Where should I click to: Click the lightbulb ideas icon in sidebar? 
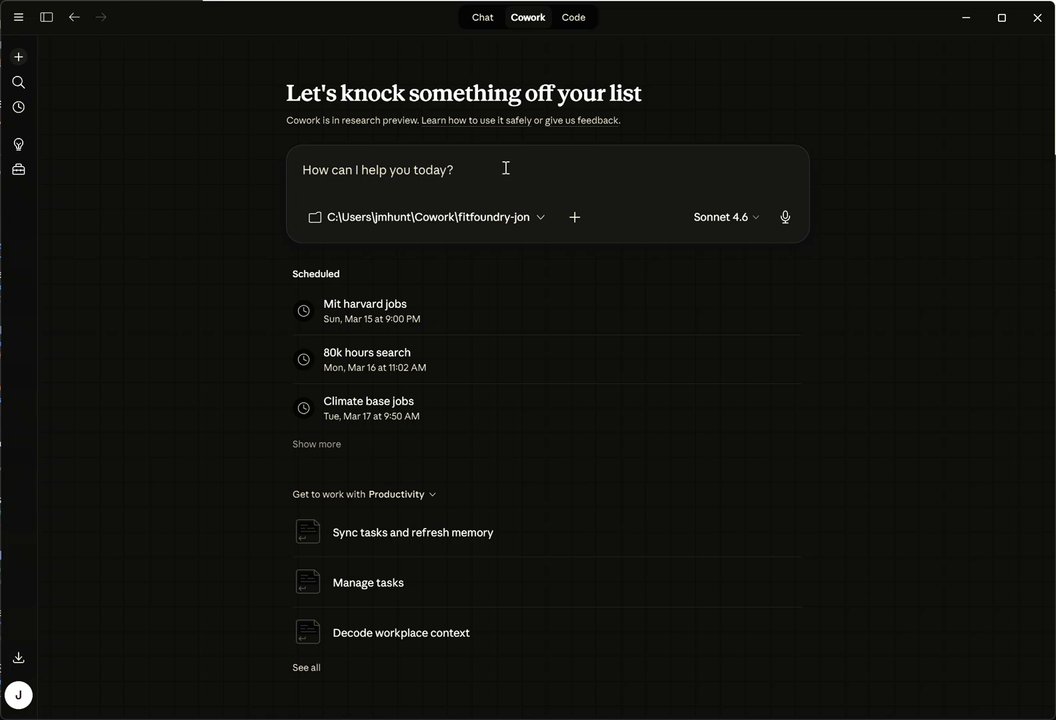pyautogui.click(x=18, y=144)
